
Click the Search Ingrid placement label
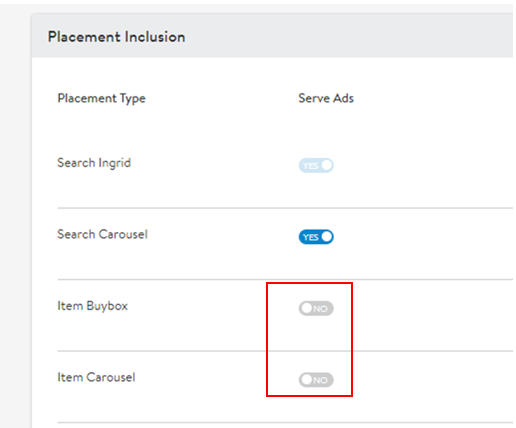pyautogui.click(x=94, y=163)
